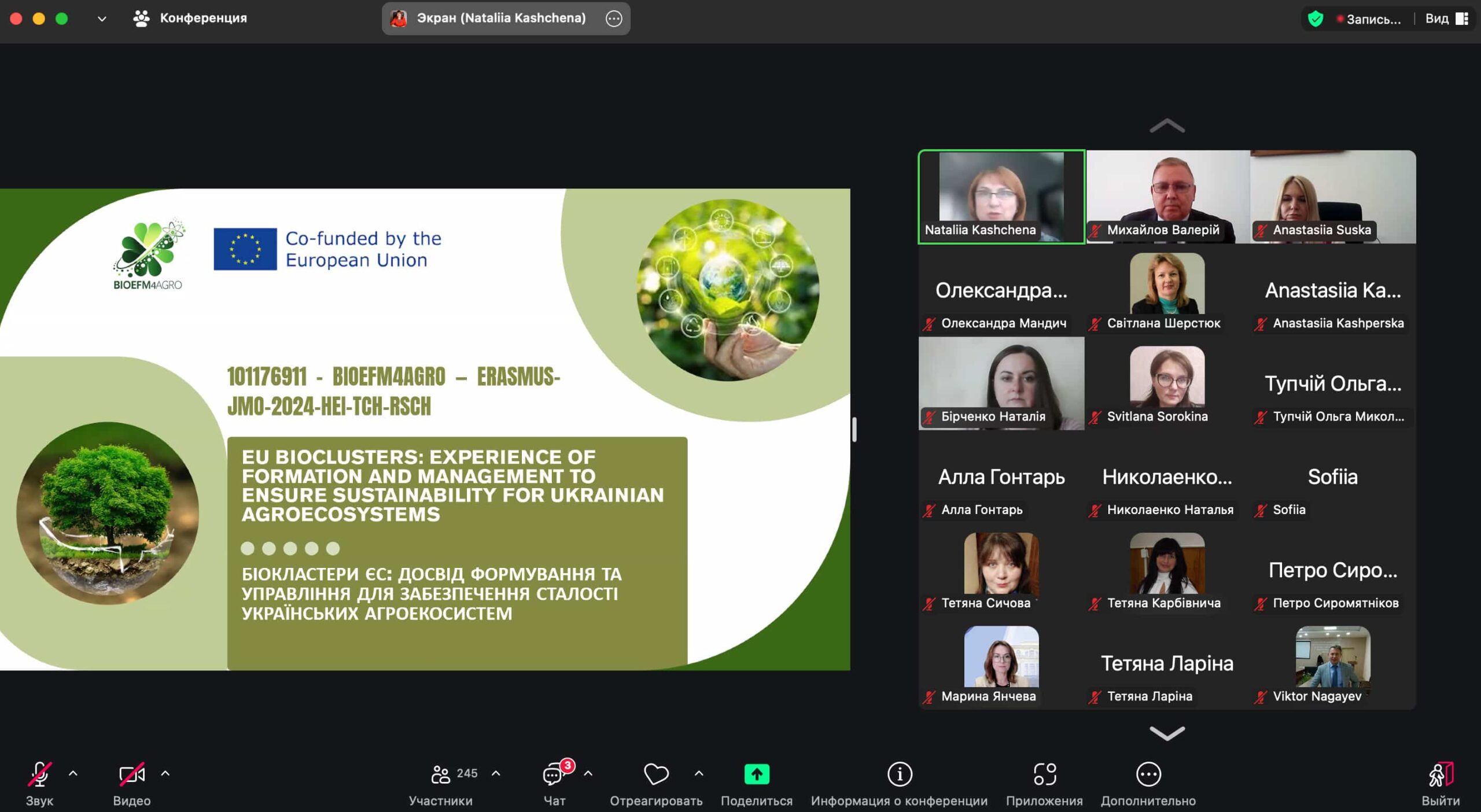The height and width of the screenshot is (812, 1481).
Task: Click muted mic icon on Михайлов Валерій
Action: coord(1095,230)
